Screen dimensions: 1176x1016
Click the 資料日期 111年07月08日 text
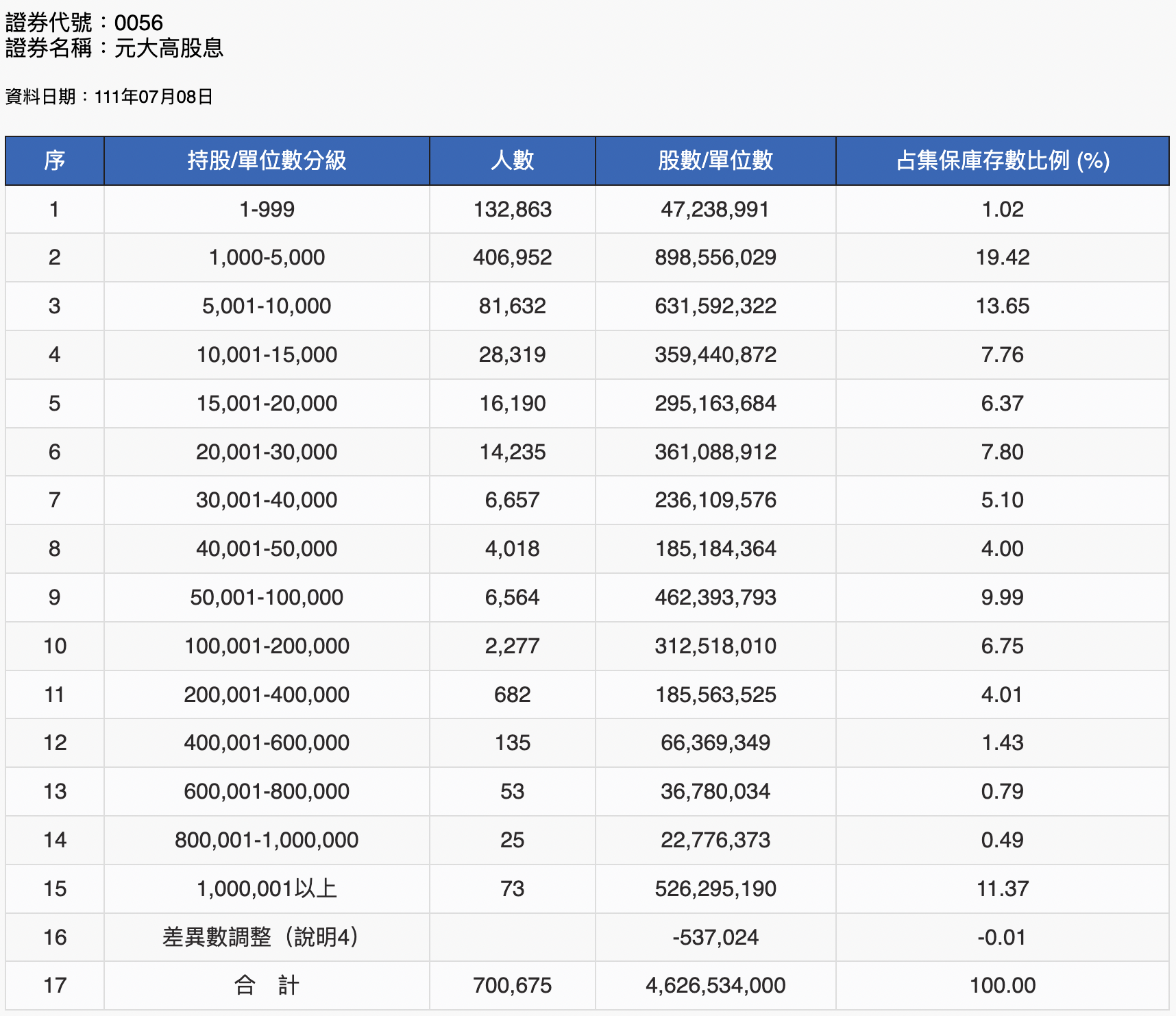[109, 97]
